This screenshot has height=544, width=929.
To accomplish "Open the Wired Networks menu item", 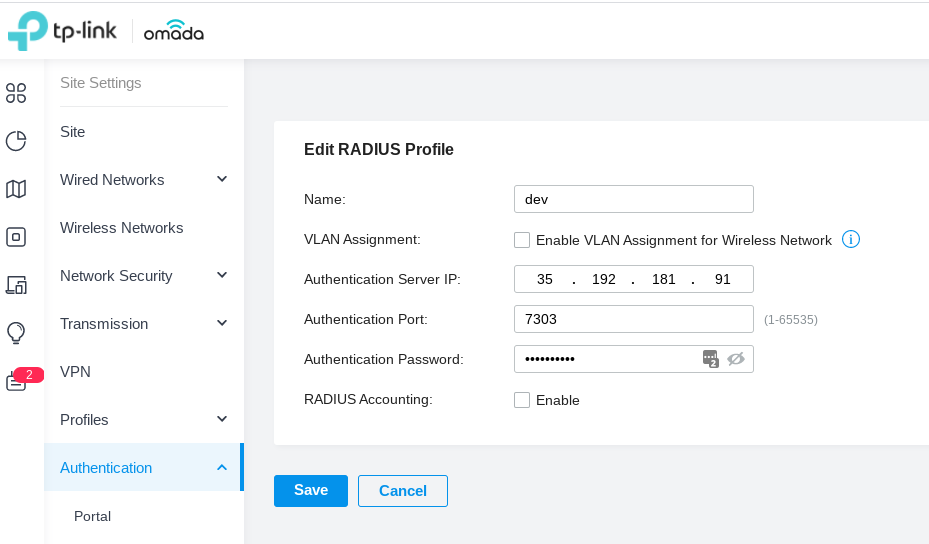I will (x=143, y=180).
